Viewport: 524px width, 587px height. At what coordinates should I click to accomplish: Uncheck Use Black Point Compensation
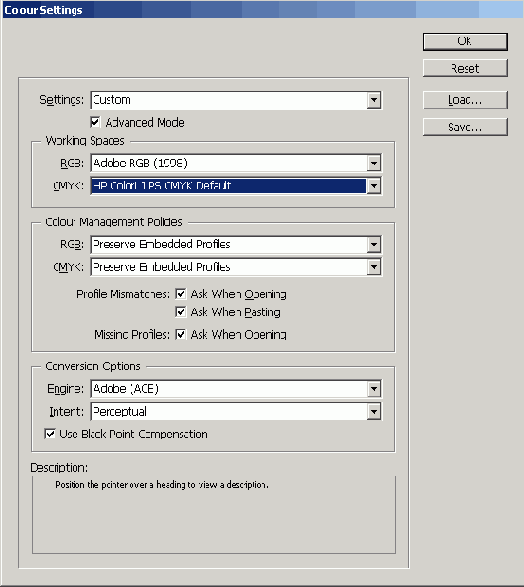(x=50, y=434)
